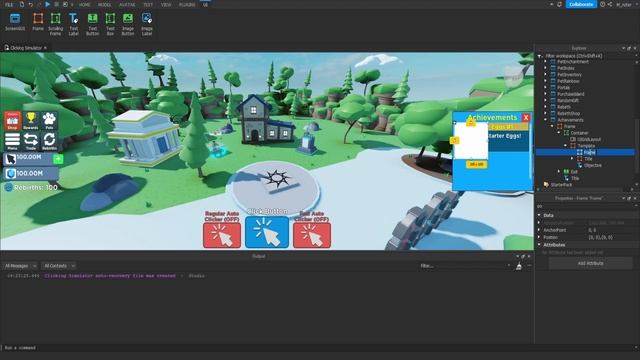Viewport: 640px width, 360px height.
Task: Expand the PetIndex node in Explorer
Action: (546, 68)
